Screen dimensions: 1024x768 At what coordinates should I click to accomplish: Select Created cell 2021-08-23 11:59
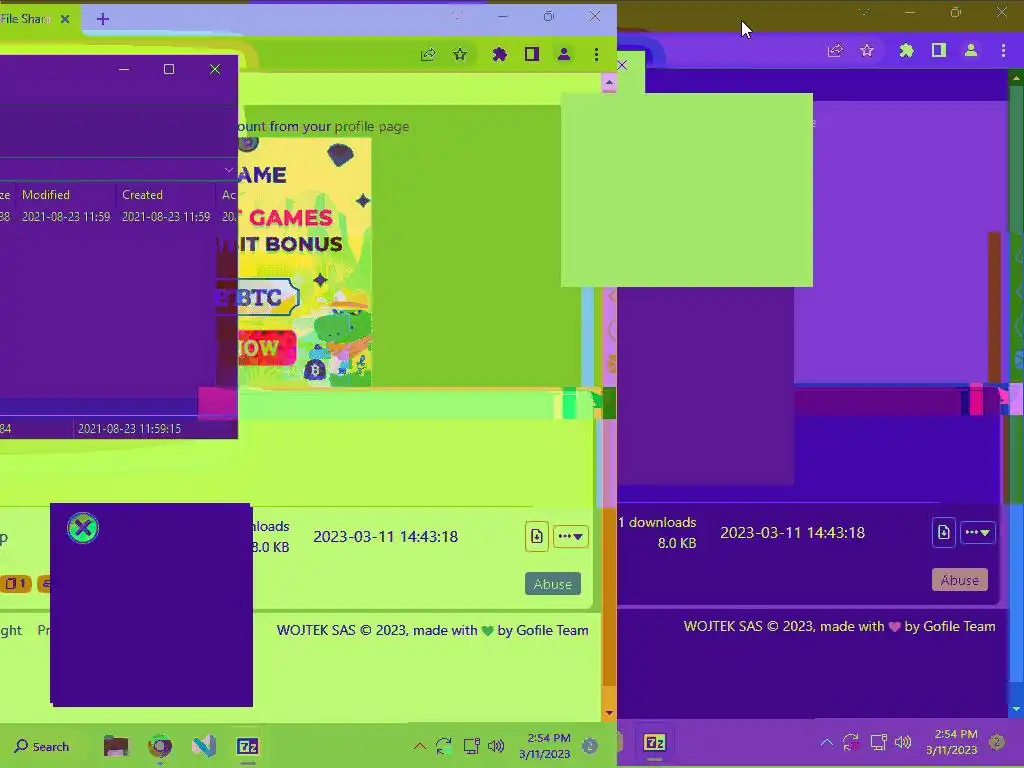(x=166, y=217)
